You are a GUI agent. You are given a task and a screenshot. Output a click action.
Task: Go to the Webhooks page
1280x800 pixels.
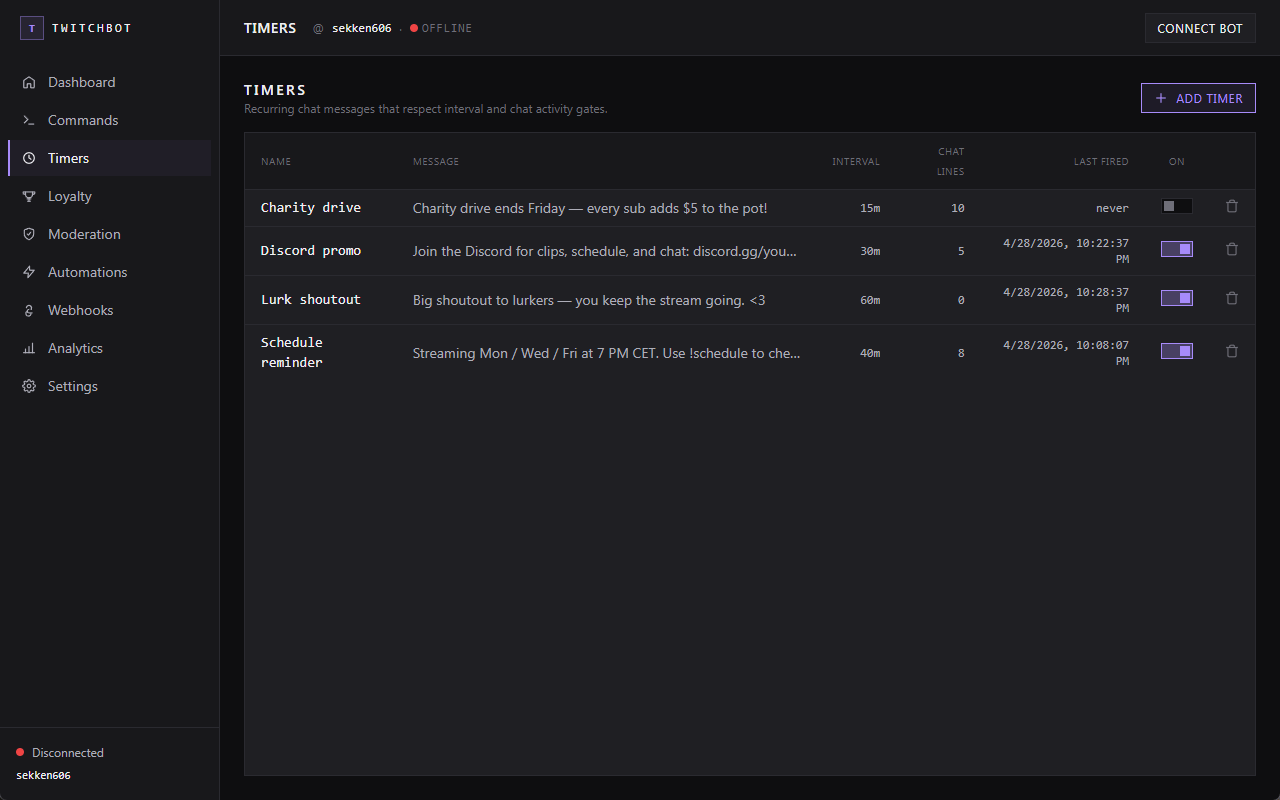(x=110, y=310)
